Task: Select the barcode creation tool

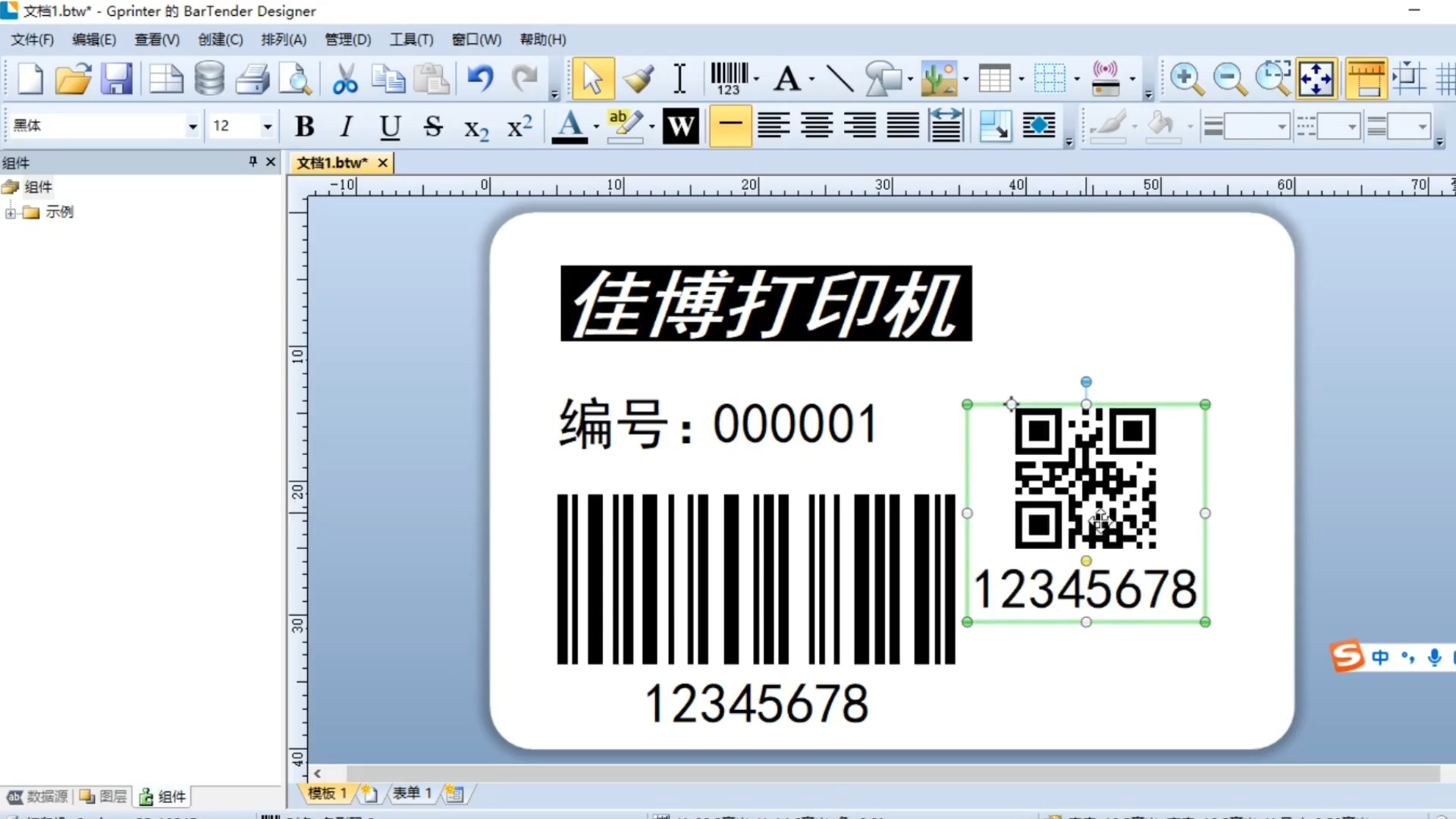Action: pyautogui.click(x=728, y=78)
